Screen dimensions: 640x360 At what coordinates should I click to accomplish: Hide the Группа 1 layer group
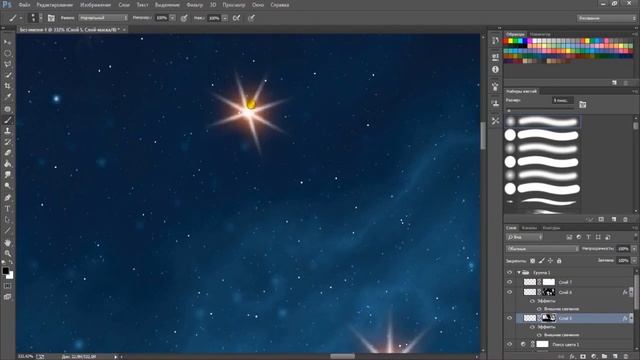click(509, 272)
